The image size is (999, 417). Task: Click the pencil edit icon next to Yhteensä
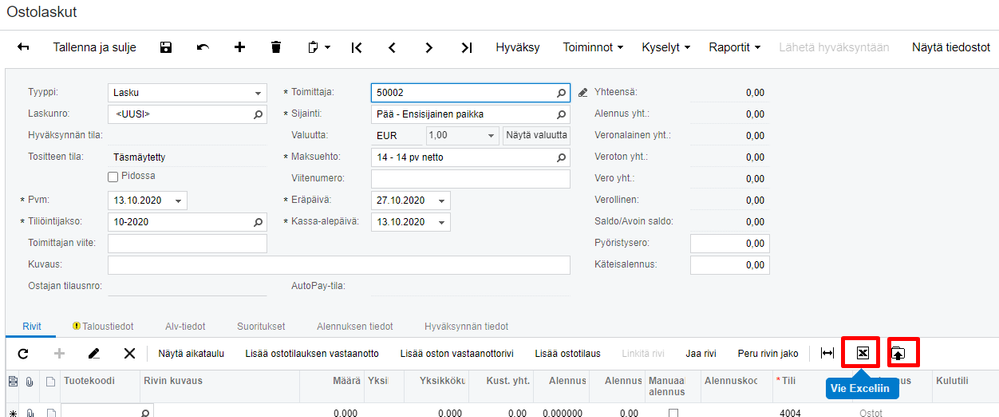pyautogui.click(x=582, y=93)
